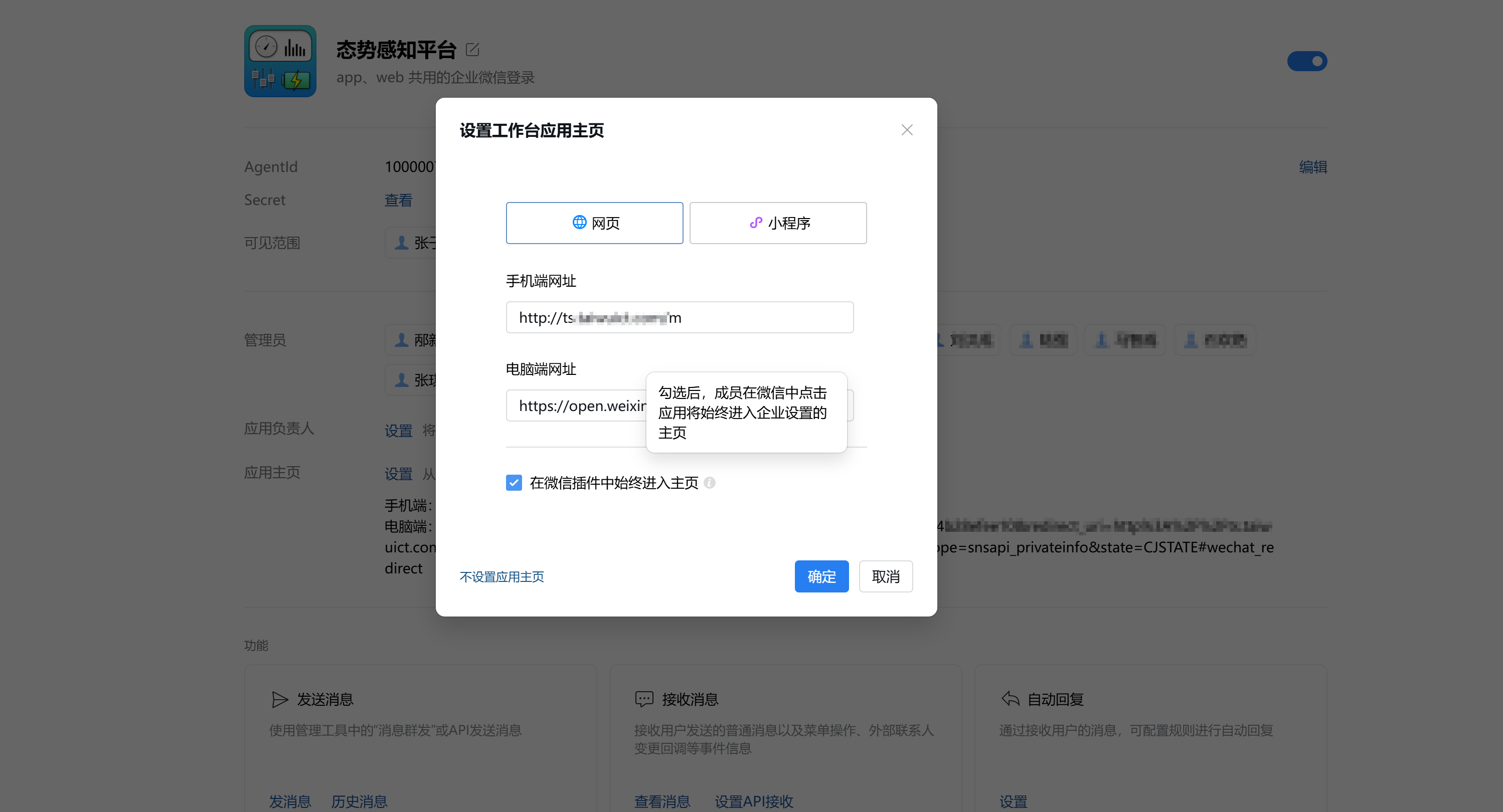This screenshot has width=1503, height=812.
Task: Click the 取消 cancel button
Action: pos(886,576)
